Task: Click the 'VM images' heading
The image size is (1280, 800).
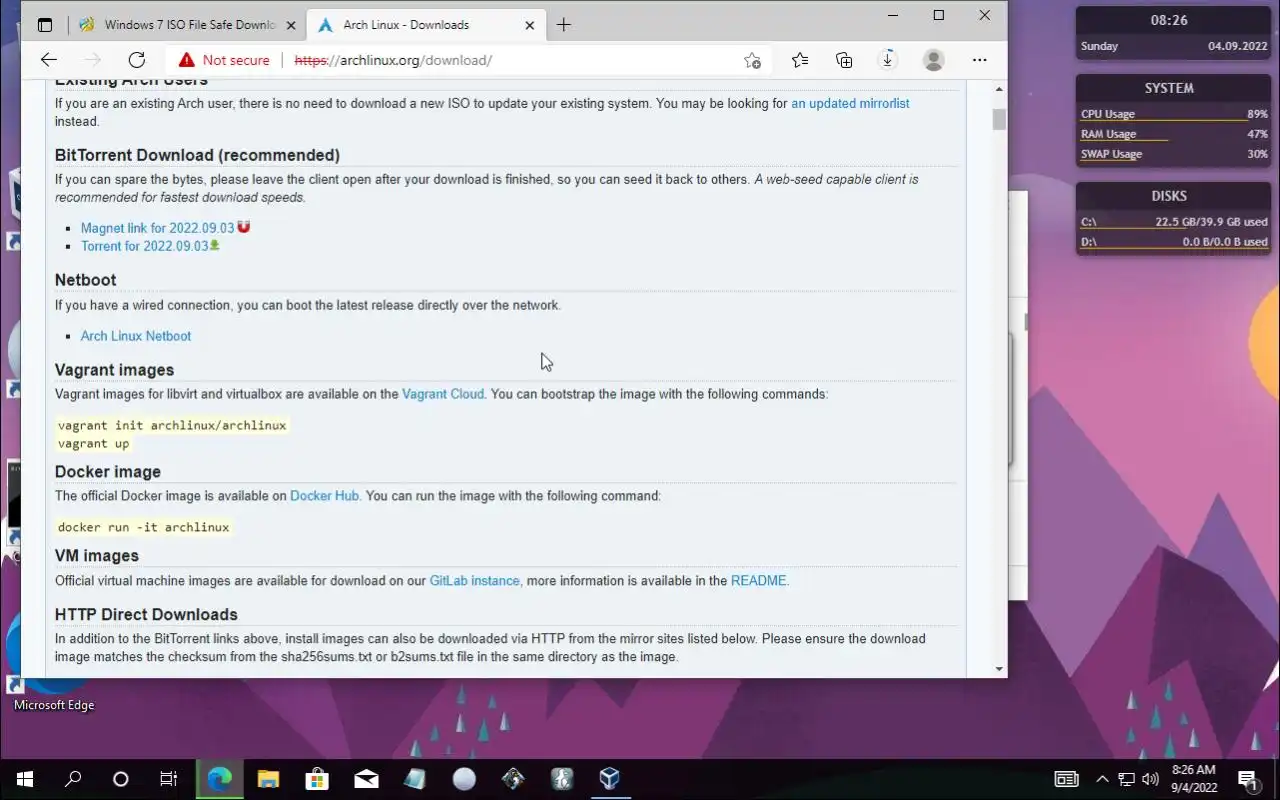Action: pos(97,555)
